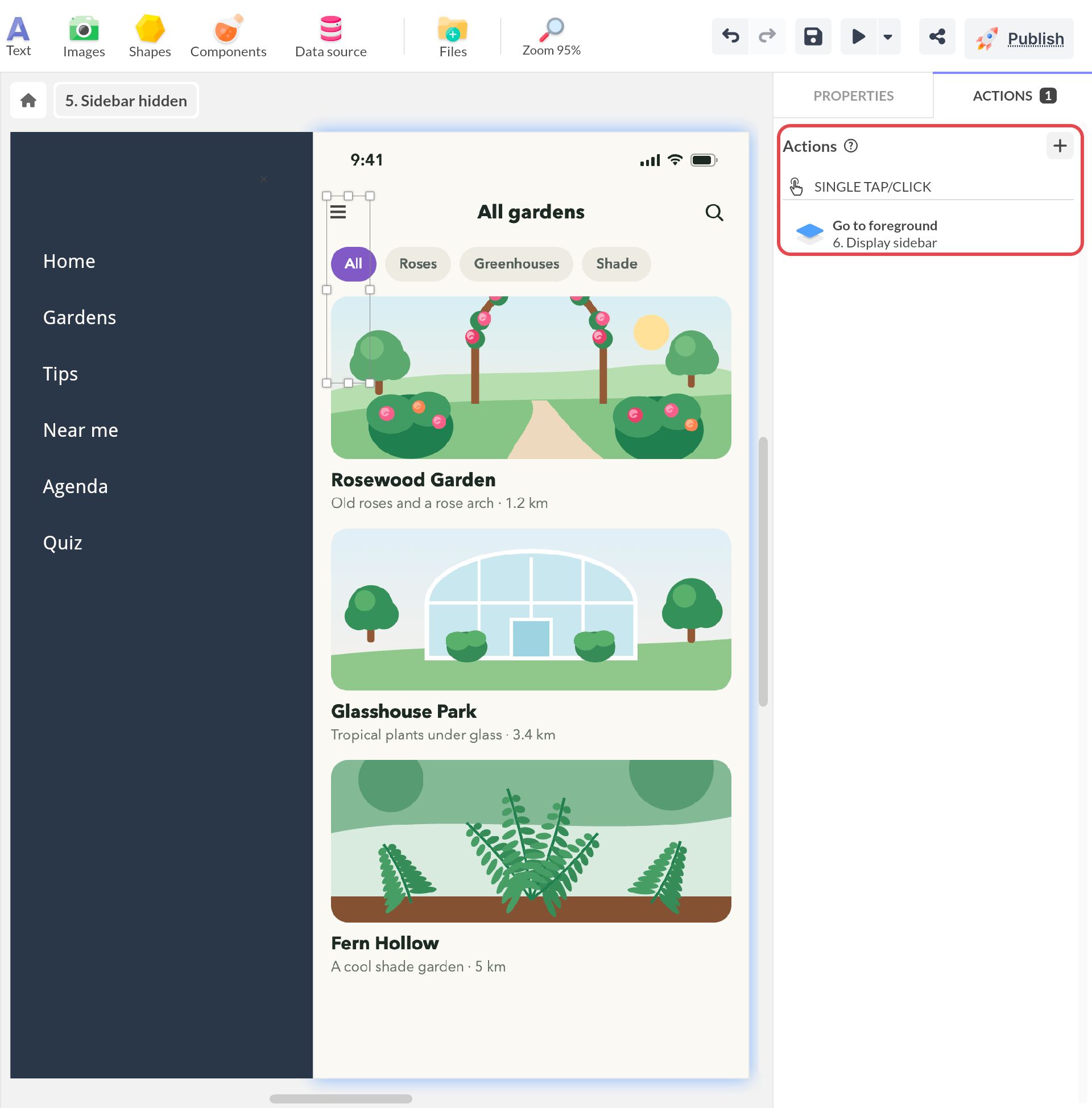
Task: Add a new action with plus
Action: pyautogui.click(x=1060, y=146)
